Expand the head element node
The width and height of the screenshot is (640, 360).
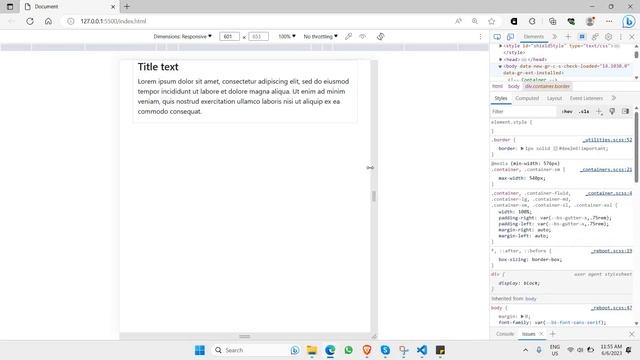click(501, 60)
